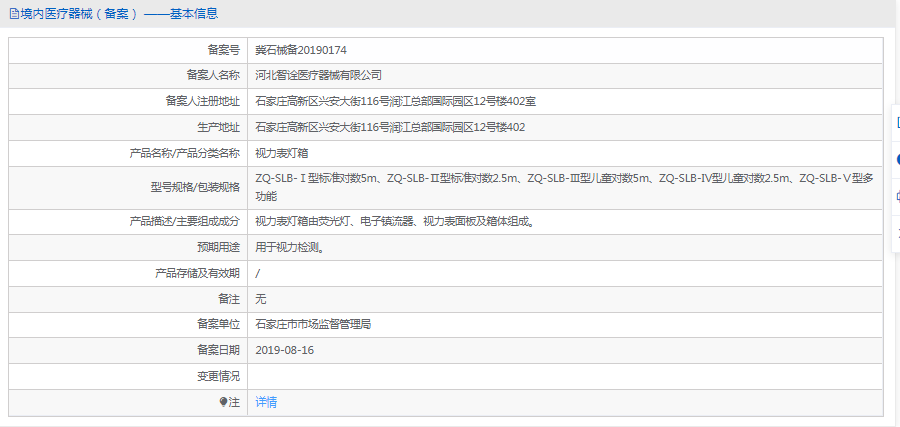The image size is (900, 427).
Task: Click the 型号规格/包装规格 label
Action: click(x=194, y=188)
